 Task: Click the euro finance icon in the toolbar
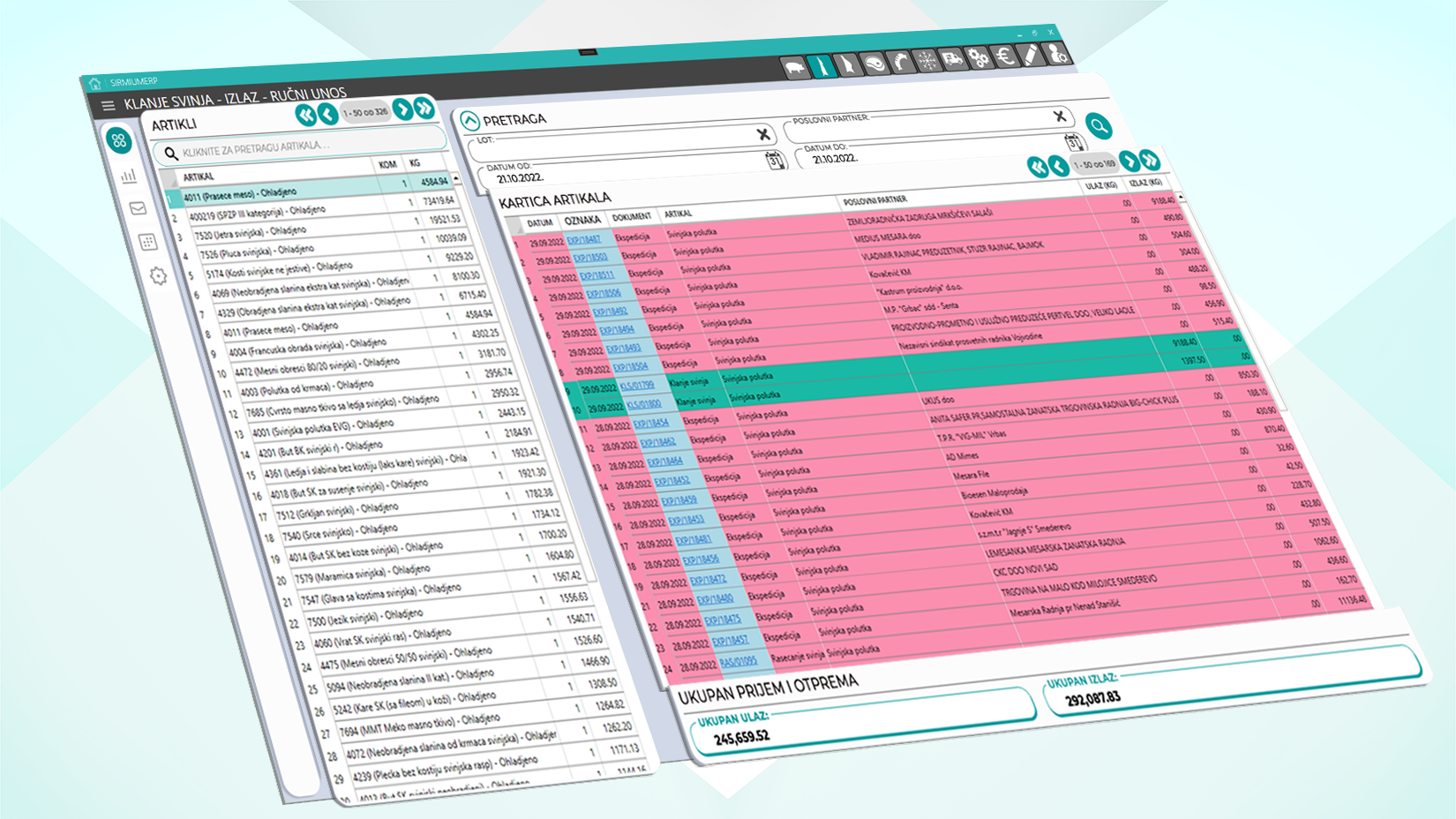pyautogui.click(x=1005, y=57)
